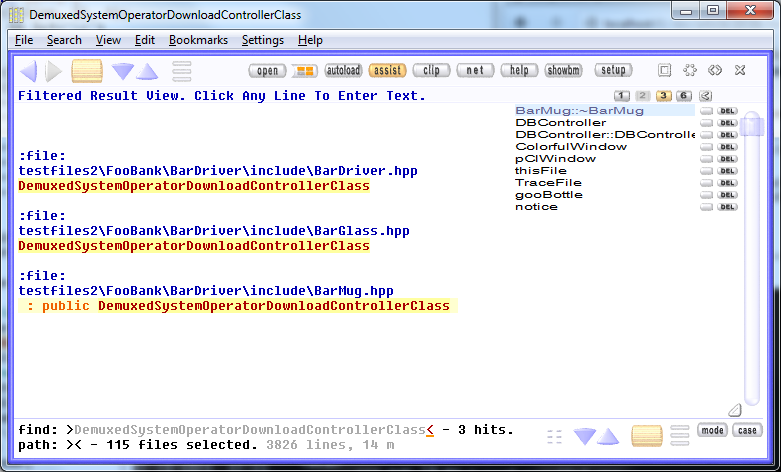This screenshot has height=472, width=781.
Task: Click the top toolbar down triangle icon
Action: click(123, 71)
